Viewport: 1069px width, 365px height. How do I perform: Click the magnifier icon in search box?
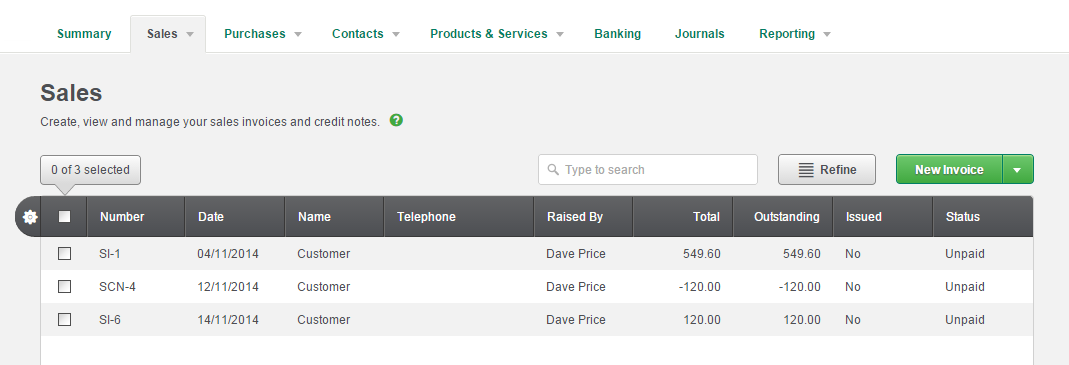click(553, 169)
